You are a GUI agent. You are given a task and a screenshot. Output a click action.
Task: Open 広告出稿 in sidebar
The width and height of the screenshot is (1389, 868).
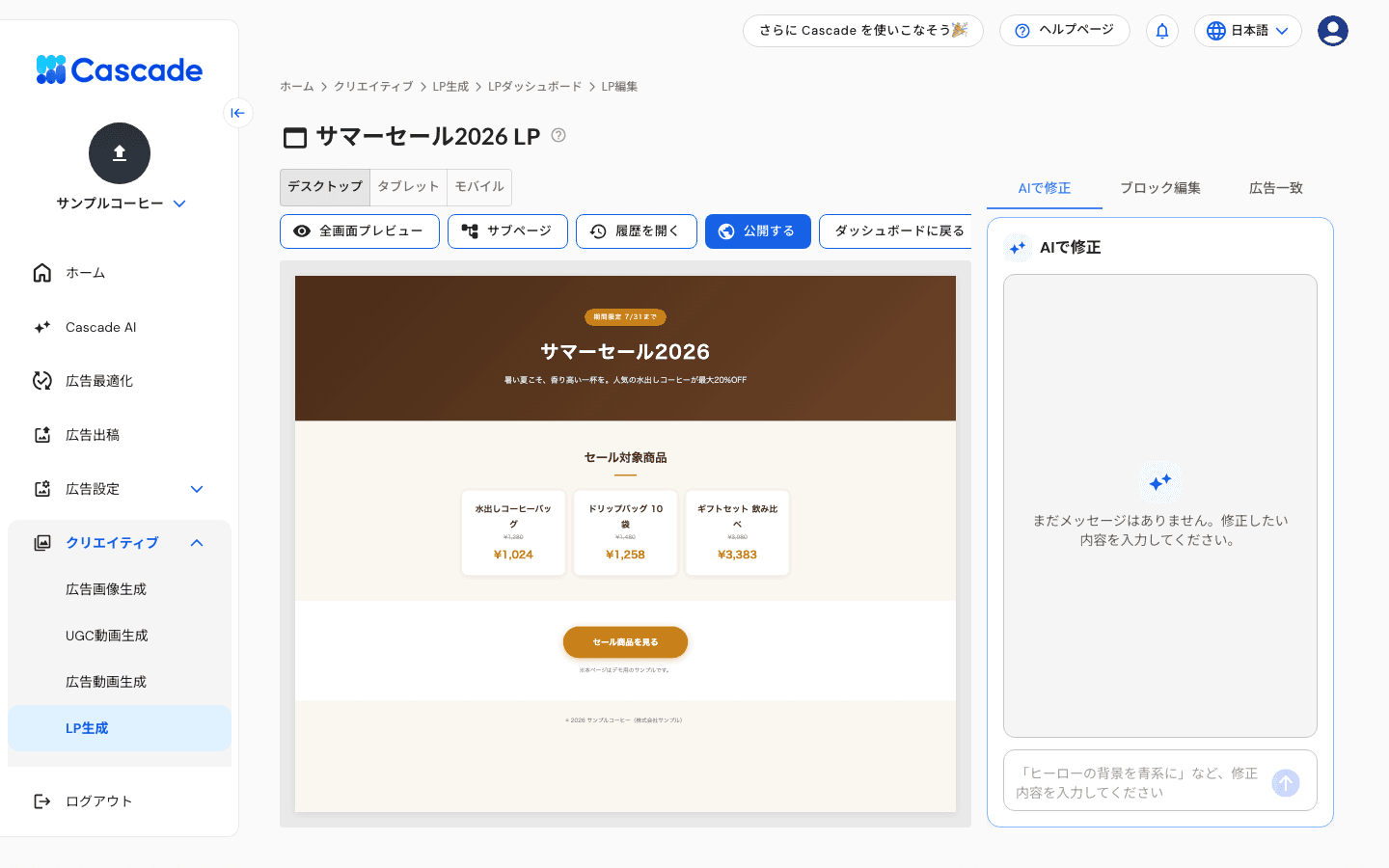click(x=120, y=435)
